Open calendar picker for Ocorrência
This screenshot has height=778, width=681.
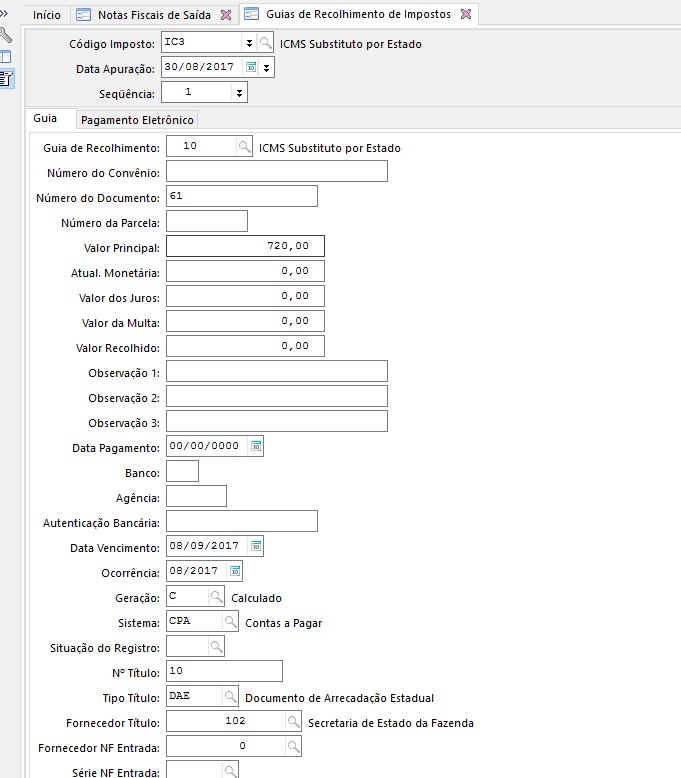235,571
